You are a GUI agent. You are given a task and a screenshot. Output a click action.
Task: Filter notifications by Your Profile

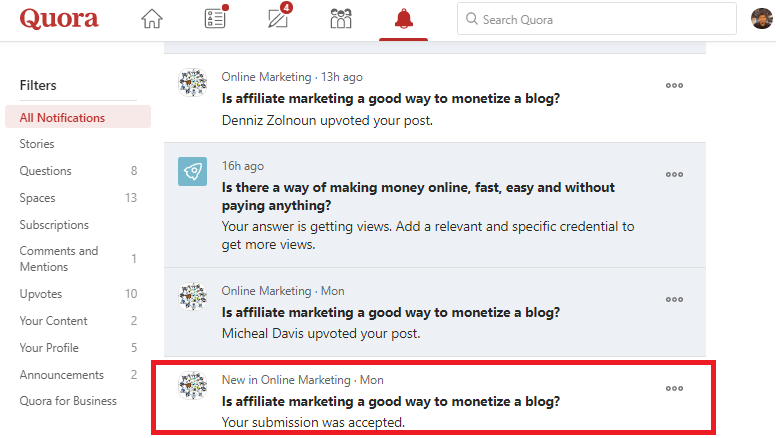78,347
